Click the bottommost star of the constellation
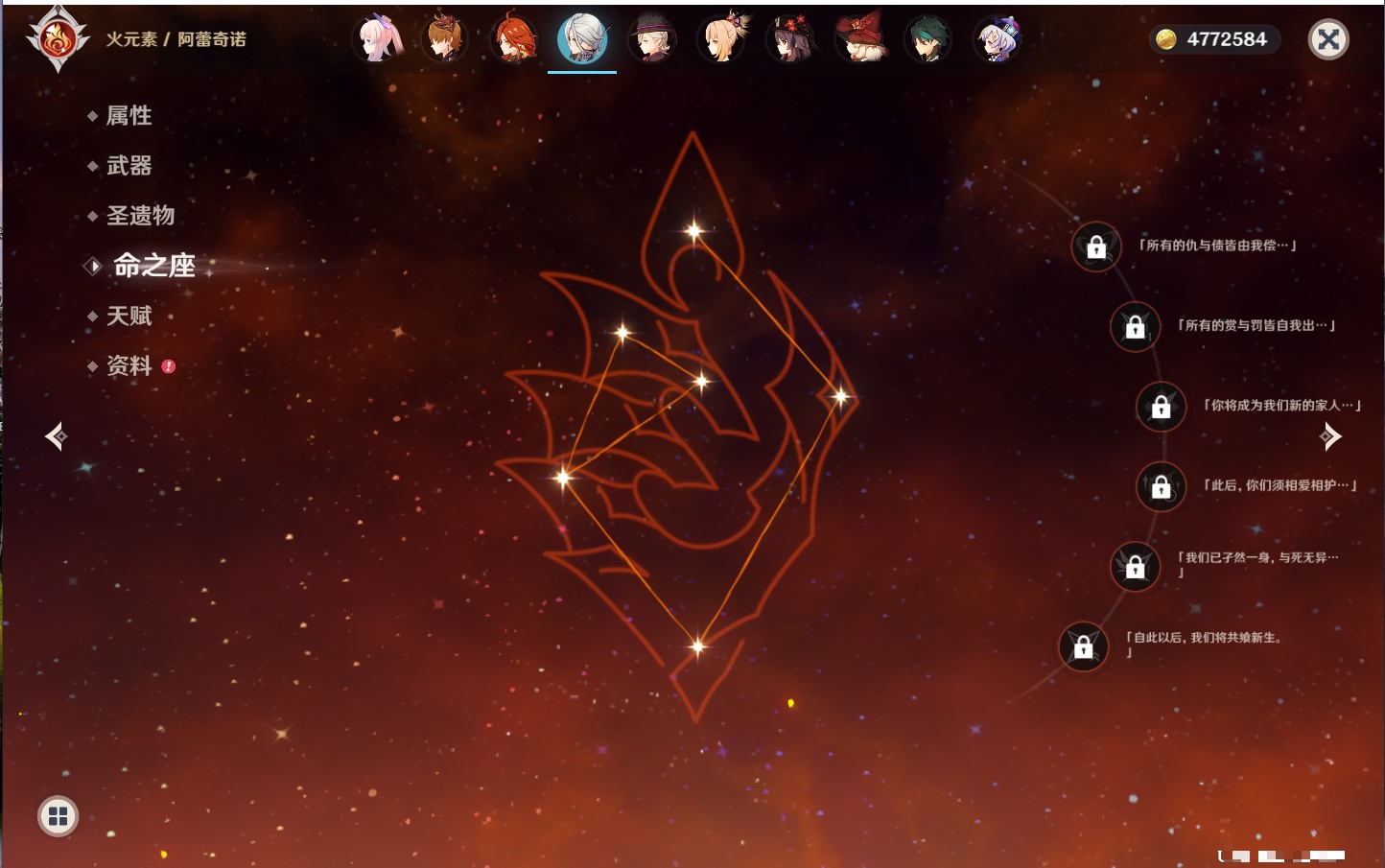This screenshot has width=1385, height=868. click(697, 646)
